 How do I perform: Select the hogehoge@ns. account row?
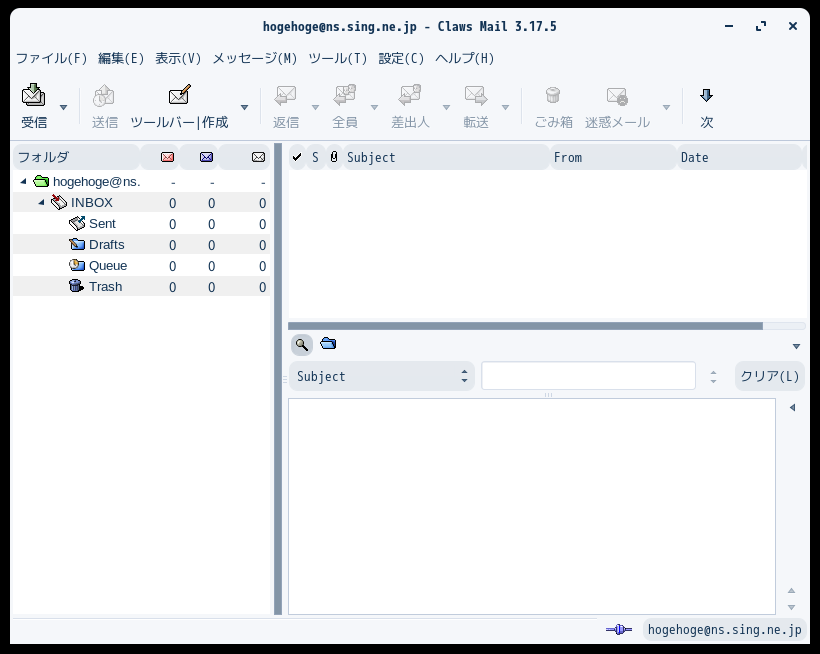pos(141,181)
